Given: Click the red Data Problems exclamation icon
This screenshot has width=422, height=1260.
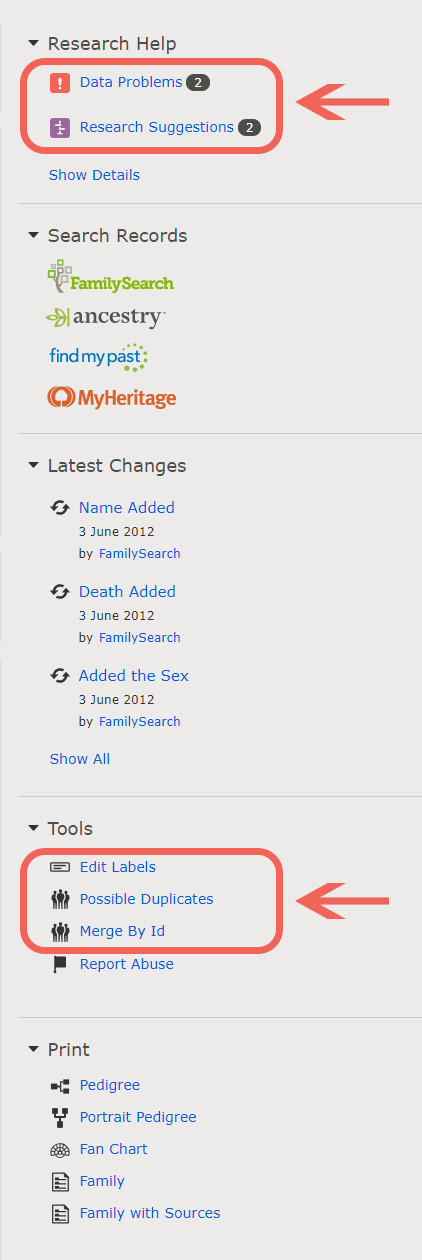Looking at the screenshot, I should click(x=59, y=83).
